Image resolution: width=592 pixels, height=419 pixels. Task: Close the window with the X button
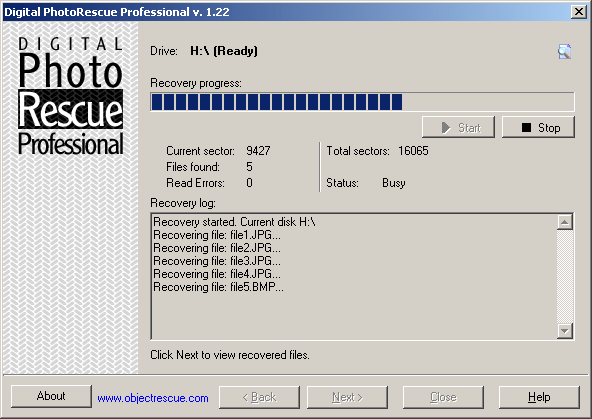[x=579, y=12]
